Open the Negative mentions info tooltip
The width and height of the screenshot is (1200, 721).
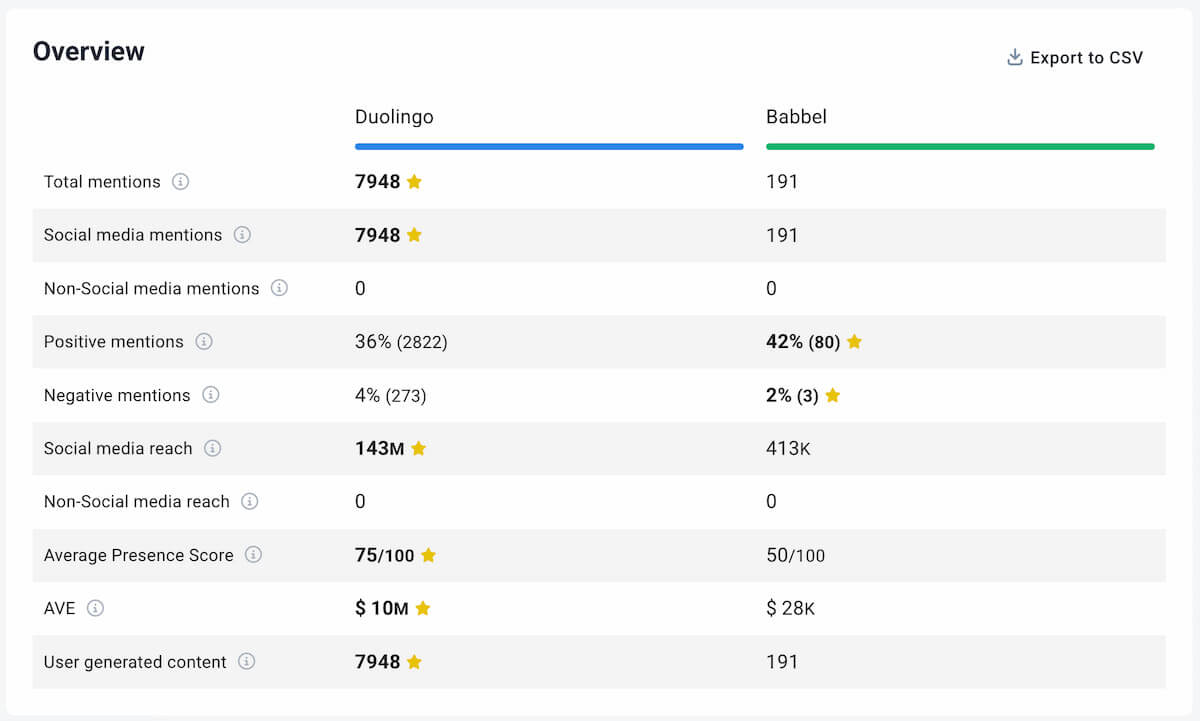pos(211,395)
